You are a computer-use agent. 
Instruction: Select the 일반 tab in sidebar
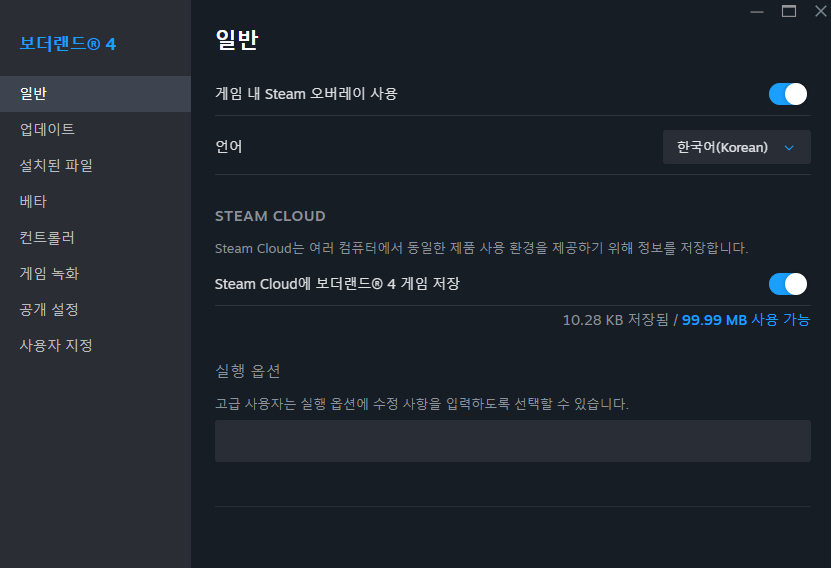[x=95, y=94]
